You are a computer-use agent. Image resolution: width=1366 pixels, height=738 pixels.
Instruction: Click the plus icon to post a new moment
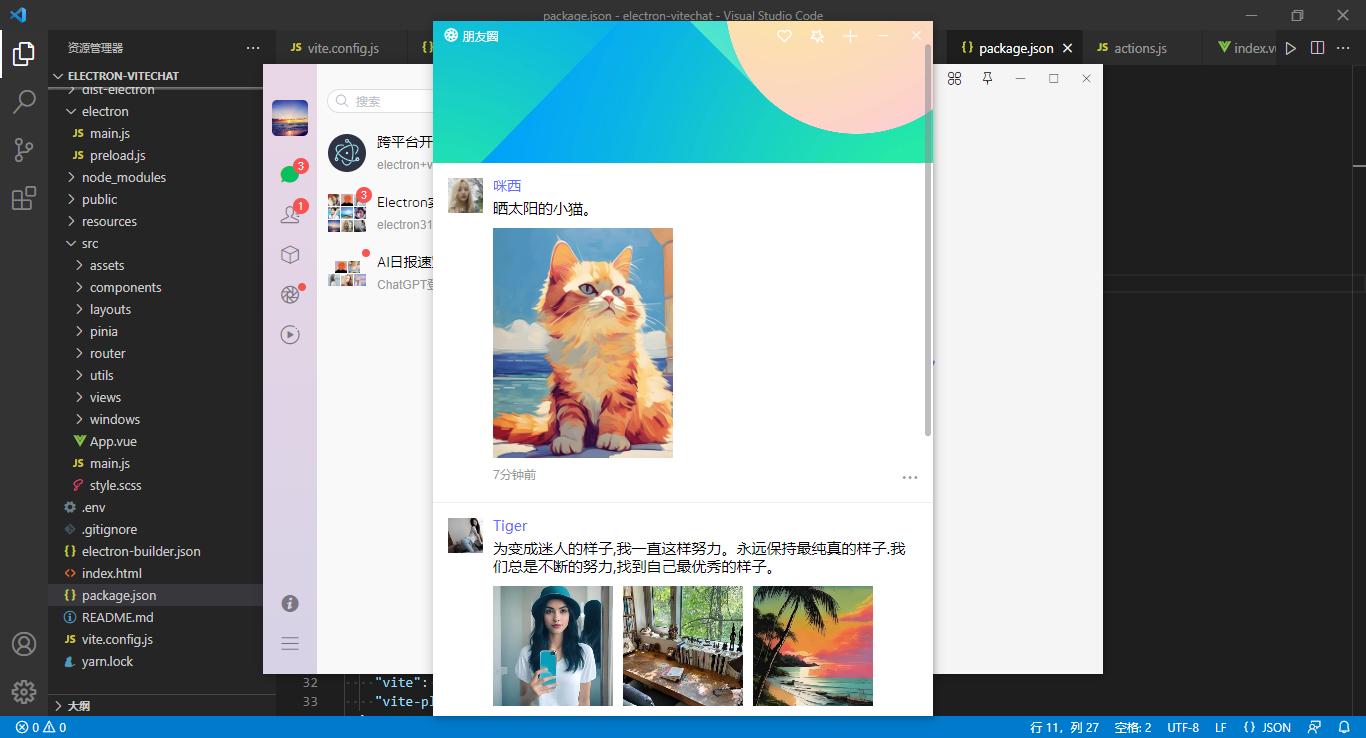(850, 36)
